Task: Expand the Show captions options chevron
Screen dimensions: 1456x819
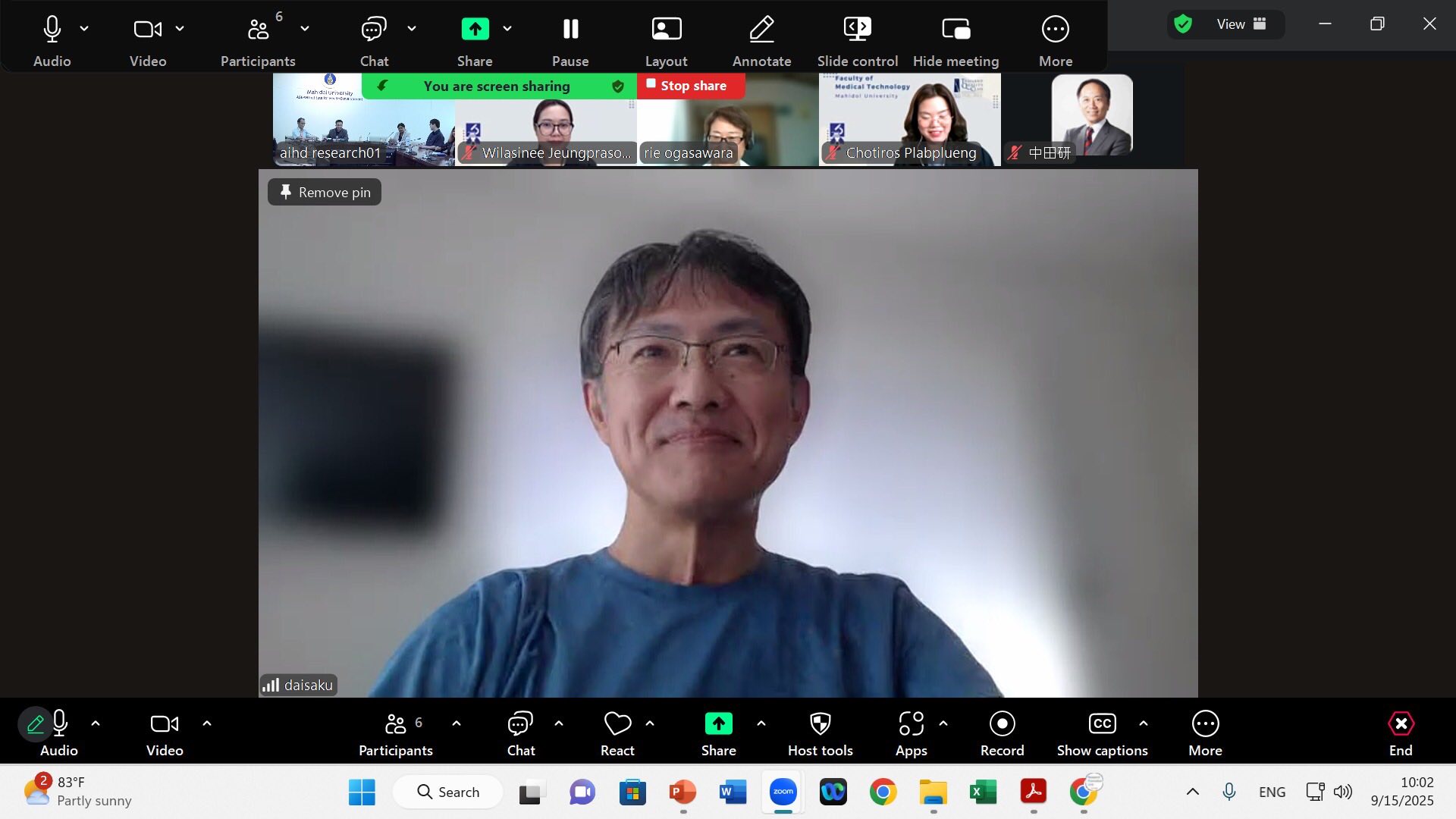Action: tap(1143, 723)
